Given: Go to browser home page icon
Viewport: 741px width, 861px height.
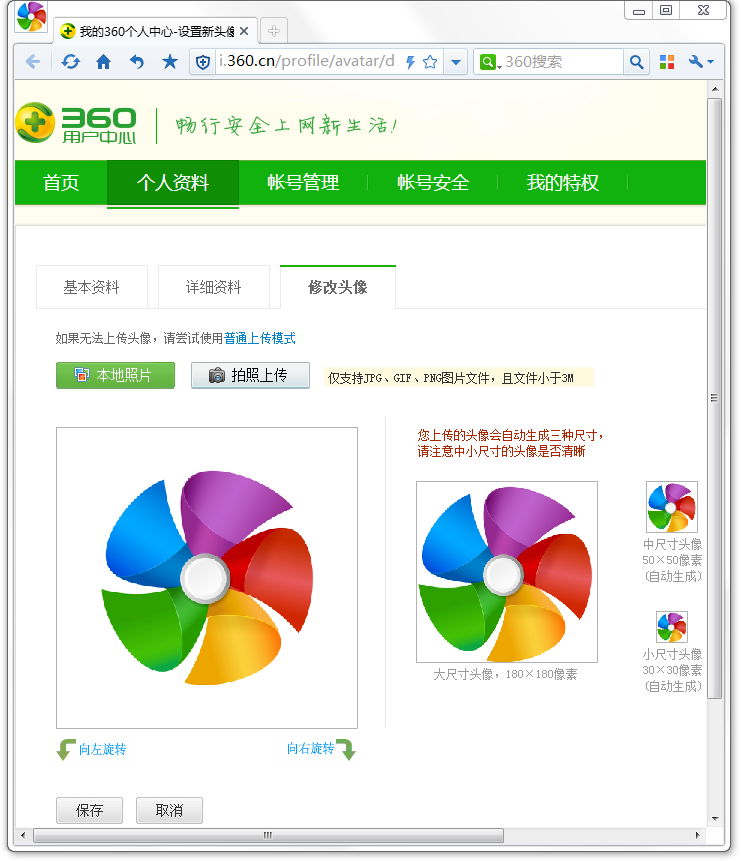Looking at the screenshot, I should (103, 62).
